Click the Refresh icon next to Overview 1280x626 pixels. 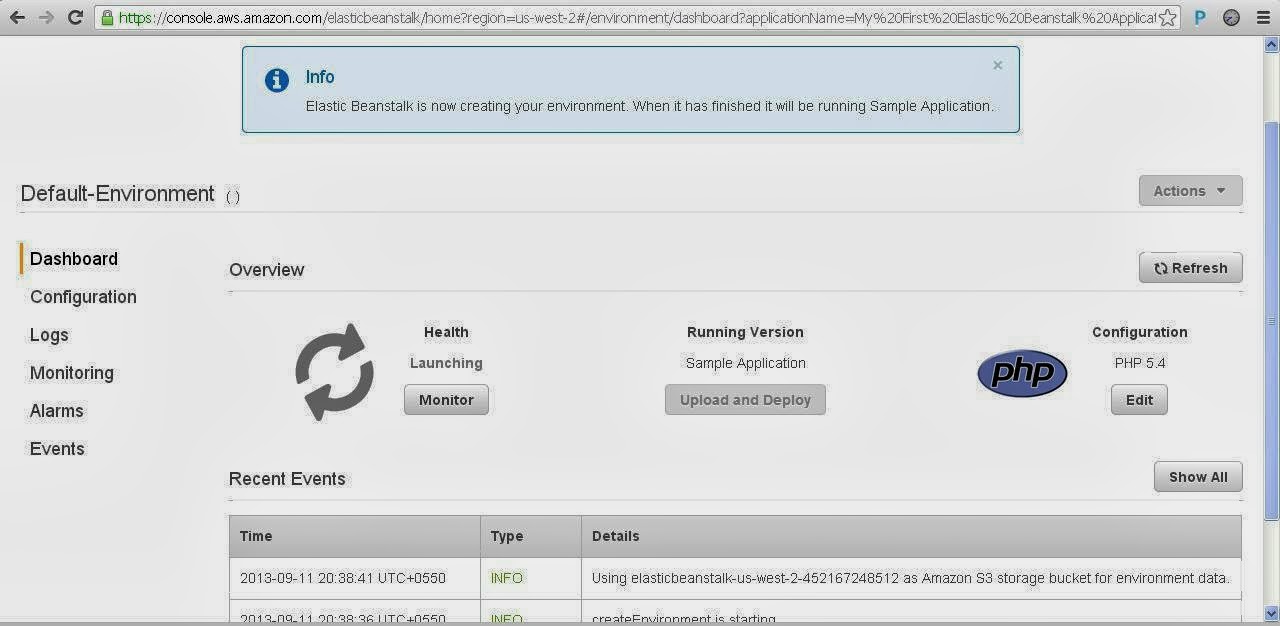click(x=1160, y=268)
